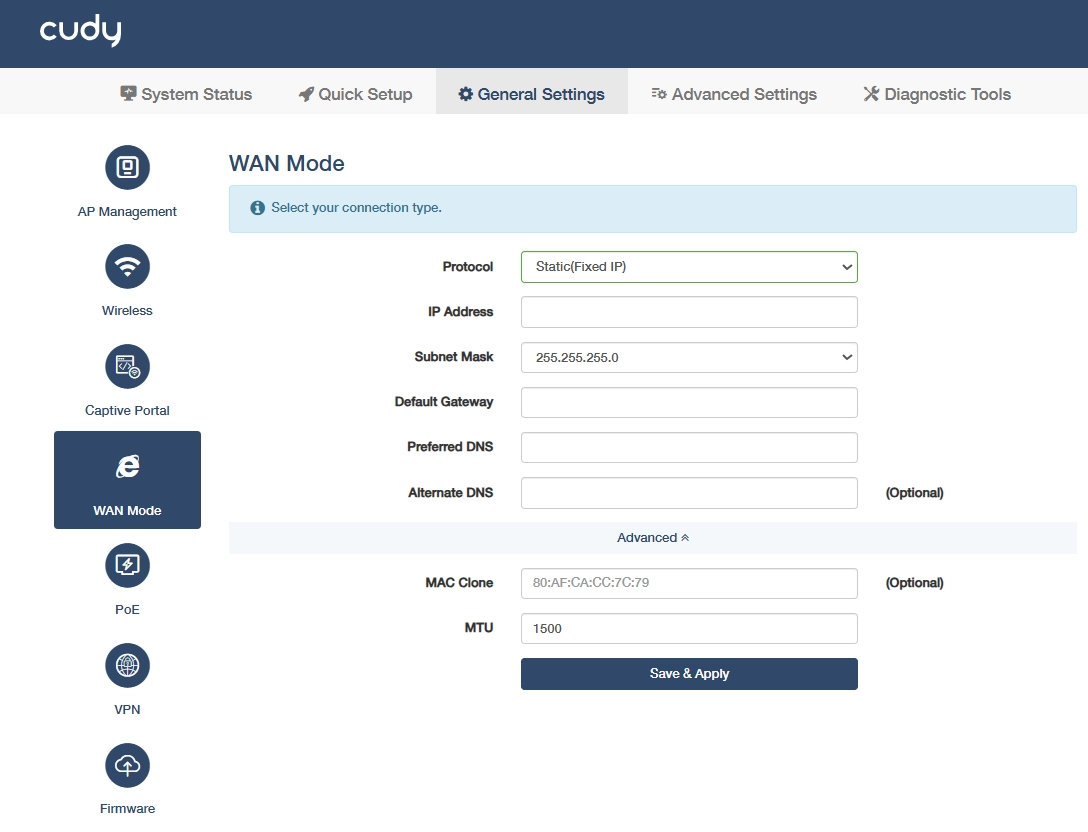Focus the IP Address input field
This screenshot has height=832, width=1088.
tap(689, 312)
